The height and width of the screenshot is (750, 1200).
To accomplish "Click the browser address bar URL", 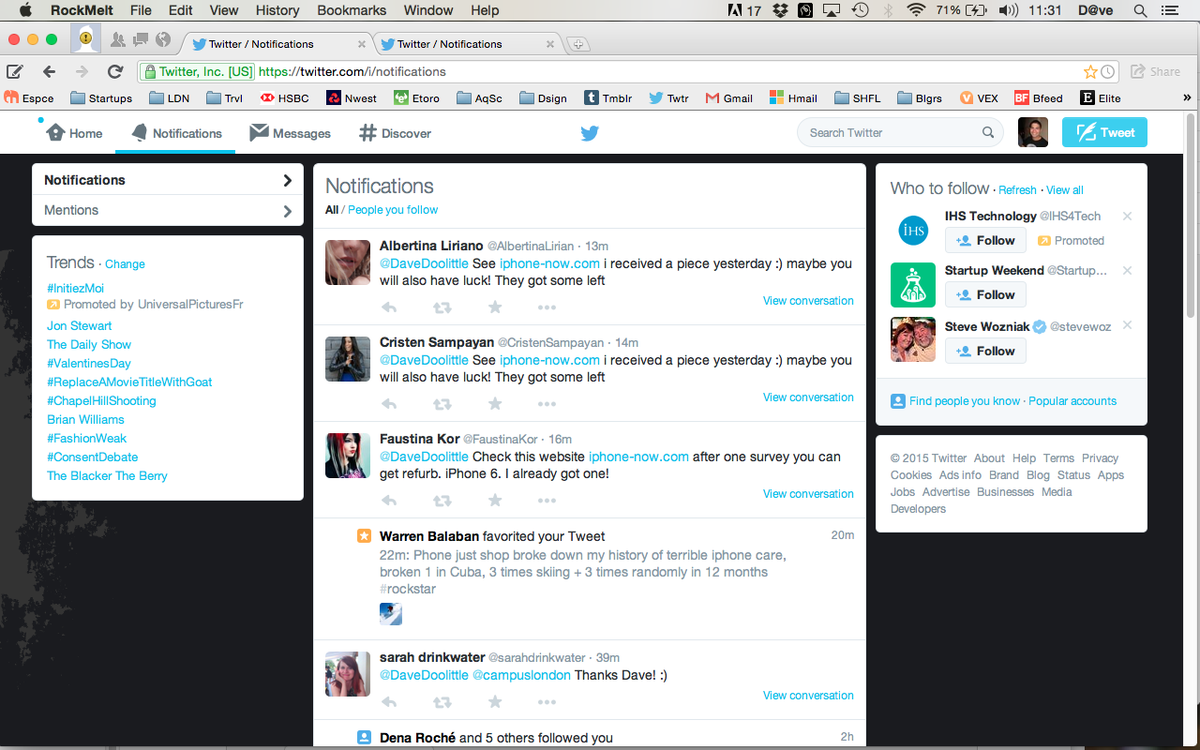I will tap(352, 72).
